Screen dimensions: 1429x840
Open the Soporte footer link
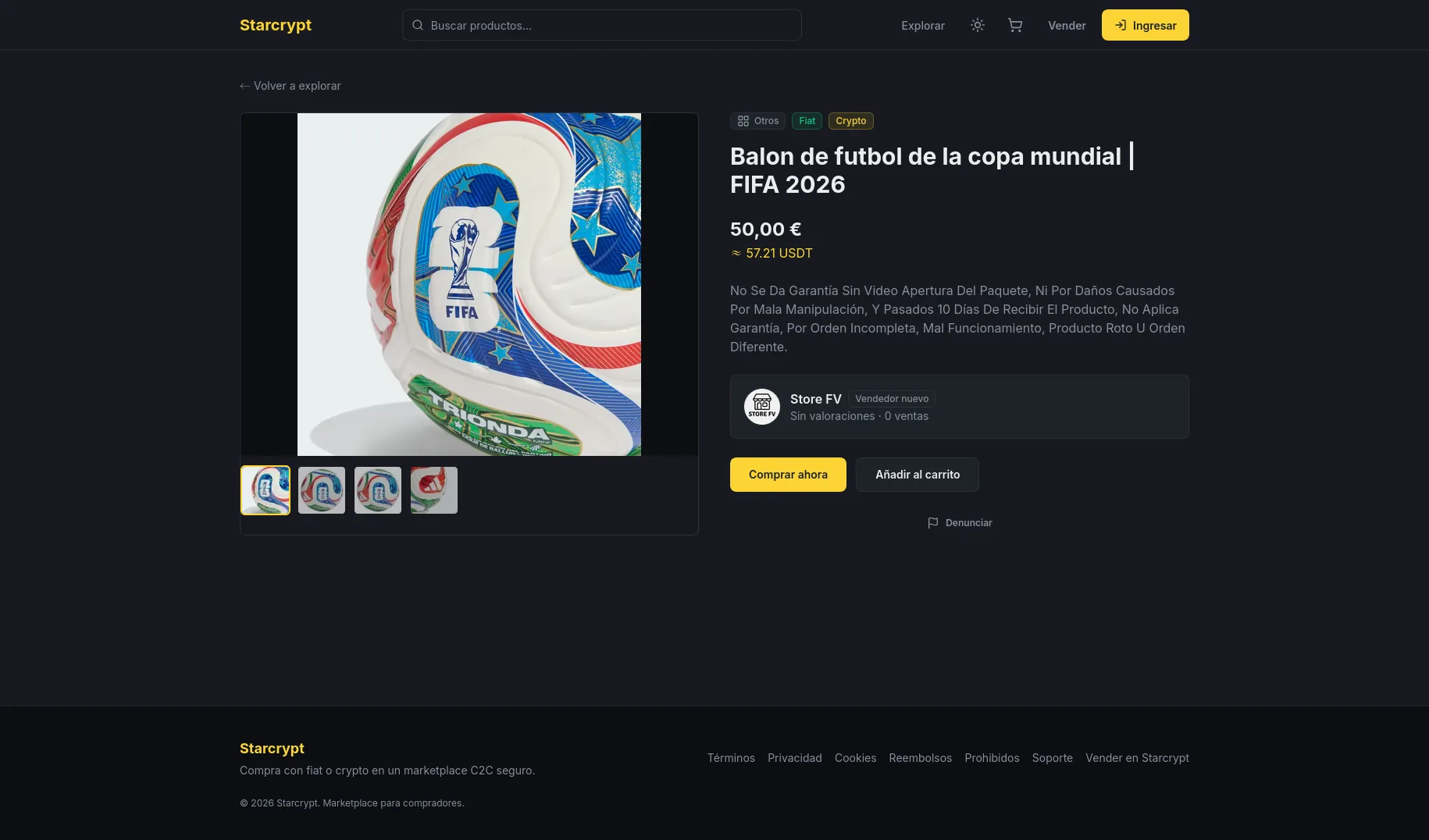click(x=1052, y=758)
